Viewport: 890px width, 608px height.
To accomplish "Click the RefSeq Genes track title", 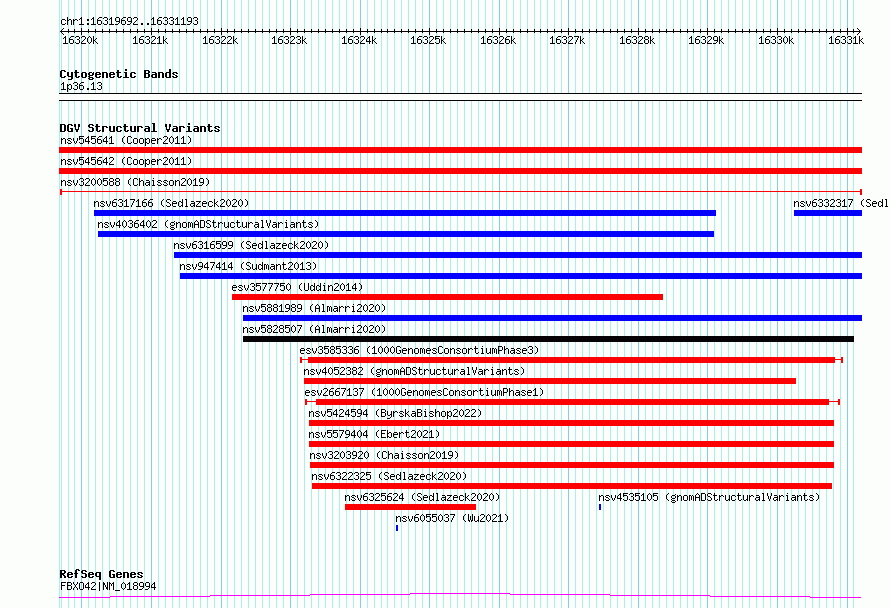I will (x=101, y=574).
